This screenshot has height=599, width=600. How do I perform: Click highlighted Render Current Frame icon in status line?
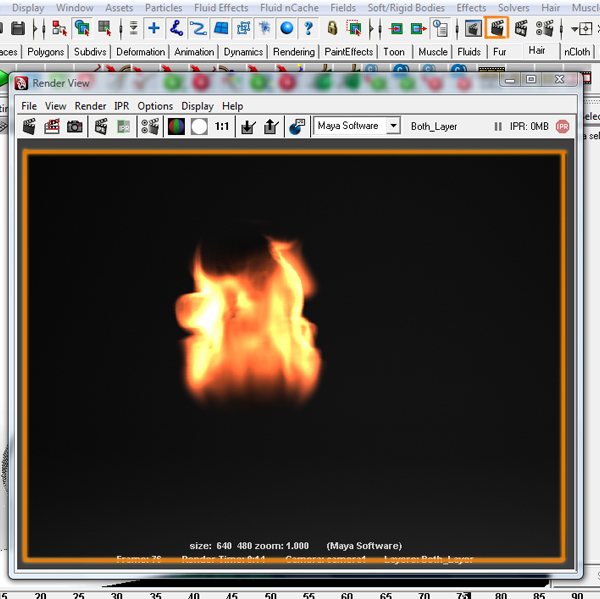pos(497,28)
